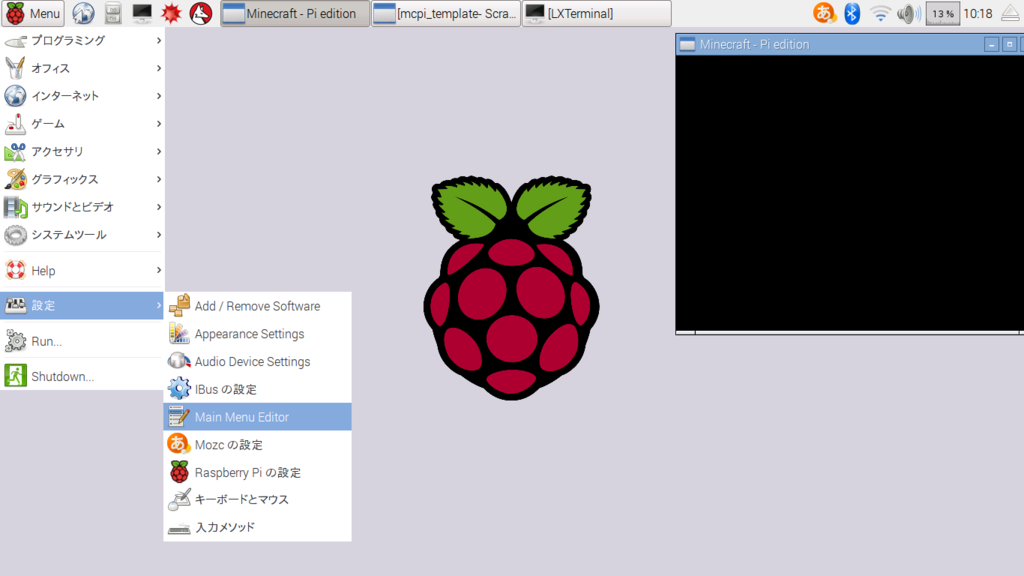Click the Mozc orange あ icon in submenu
The image size is (1024, 576).
pos(179,444)
